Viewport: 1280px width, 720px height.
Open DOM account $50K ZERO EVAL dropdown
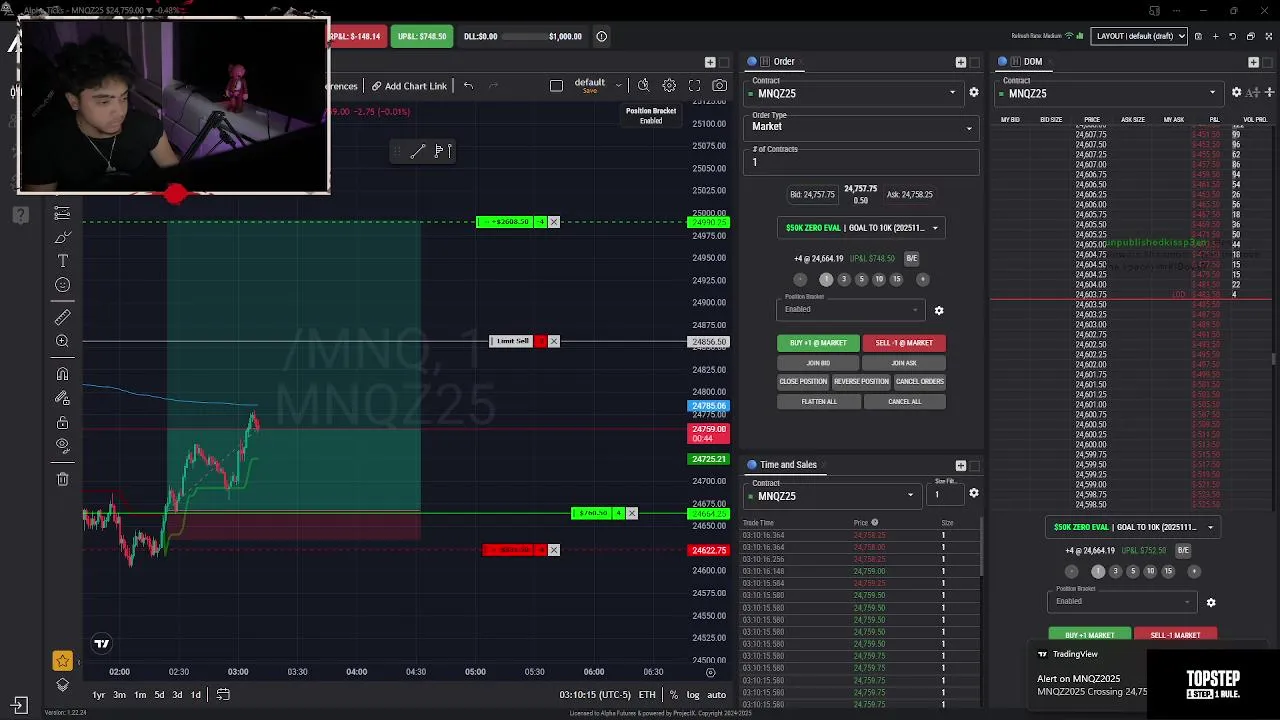pyautogui.click(x=1132, y=527)
